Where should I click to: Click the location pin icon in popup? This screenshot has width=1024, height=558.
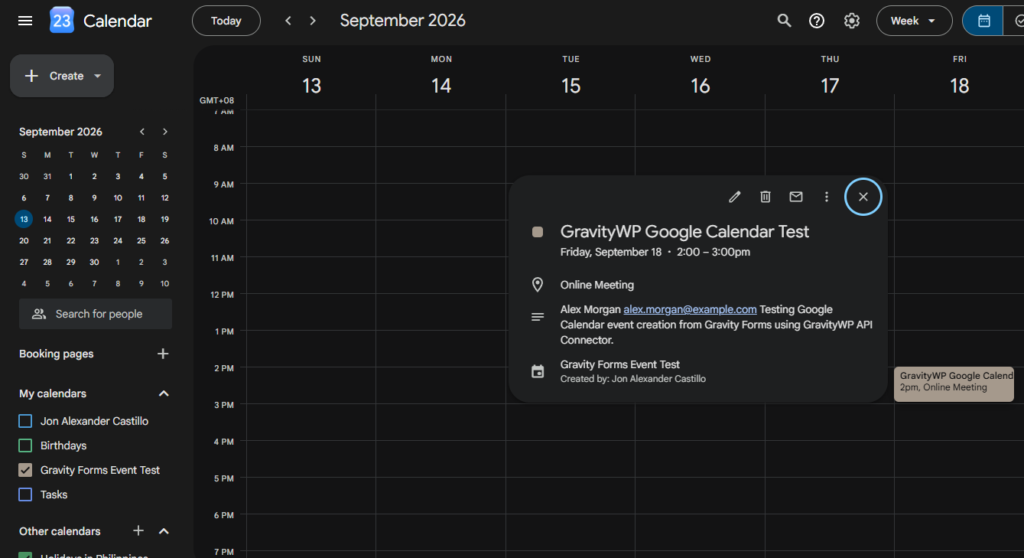pos(537,284)
